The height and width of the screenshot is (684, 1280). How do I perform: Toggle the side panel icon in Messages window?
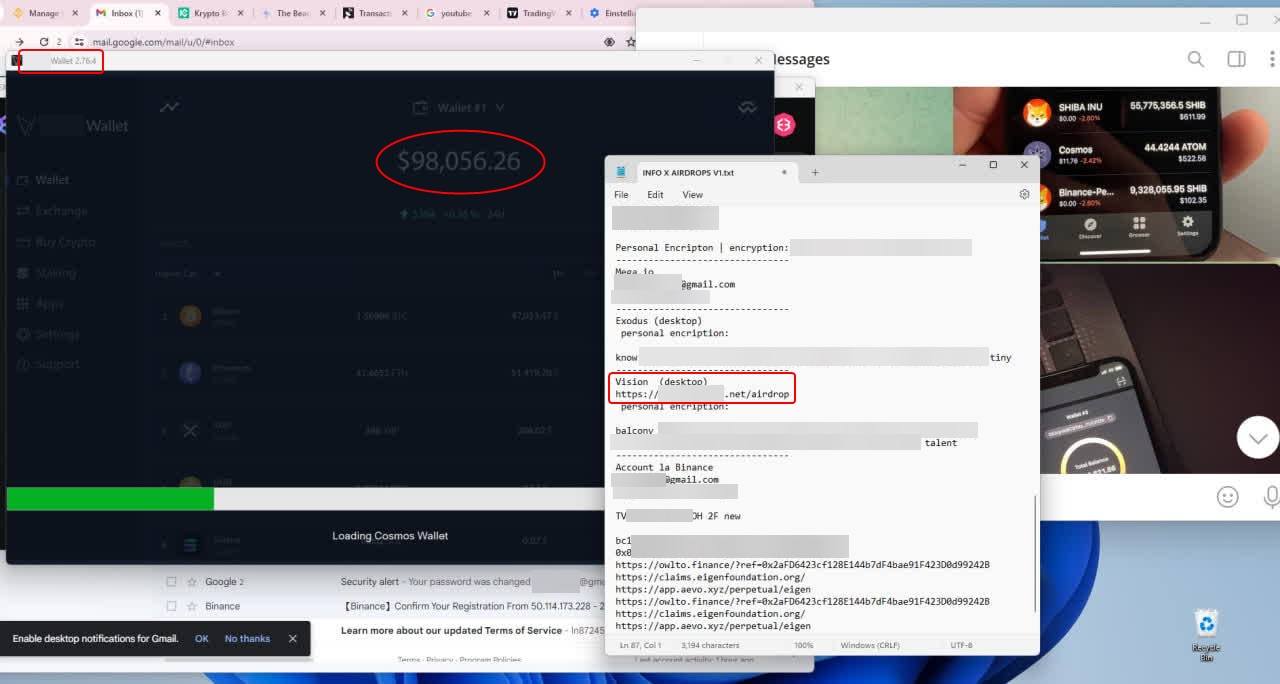tap(1237, 59)
